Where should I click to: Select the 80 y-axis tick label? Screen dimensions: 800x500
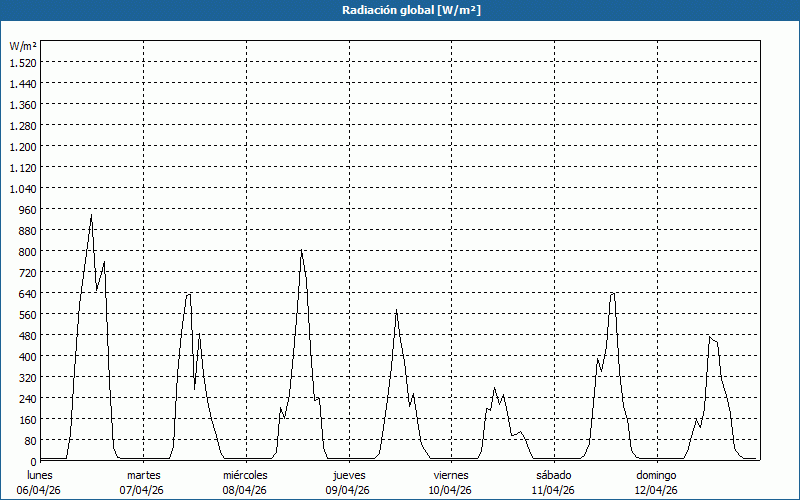(x=29, y=440)
